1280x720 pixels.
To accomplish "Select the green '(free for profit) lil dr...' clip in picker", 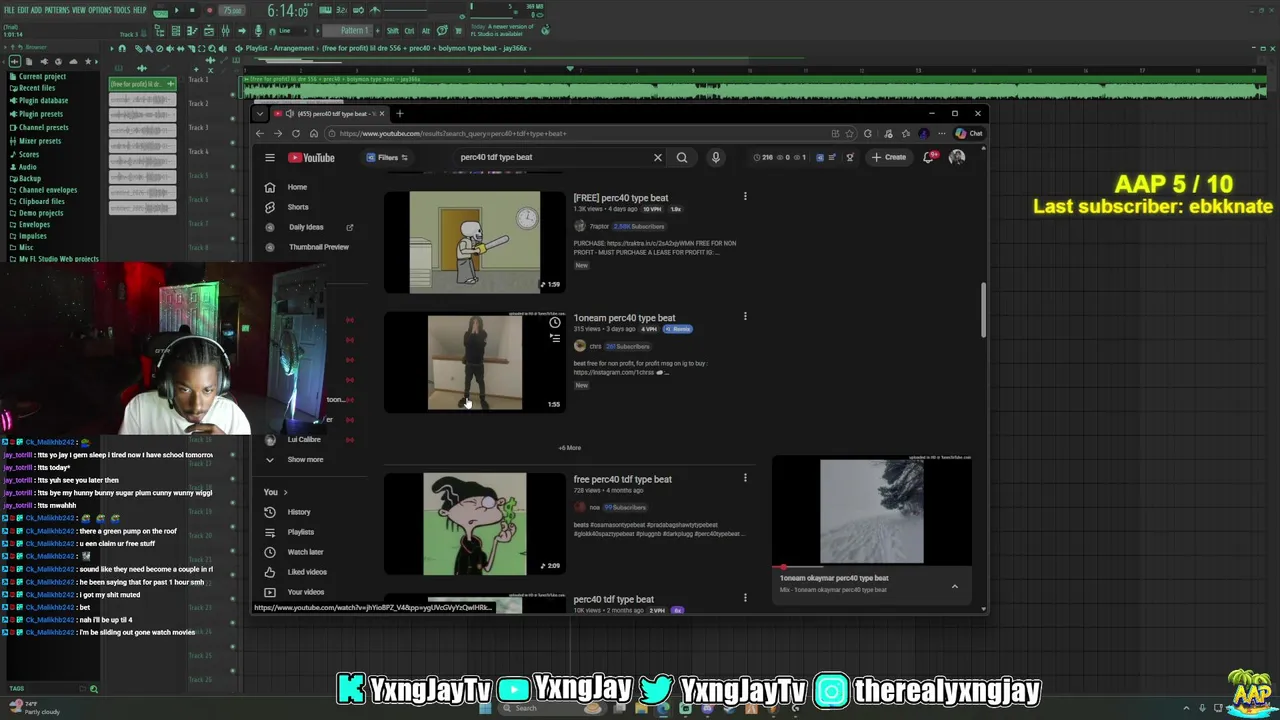I will point(142,84).
